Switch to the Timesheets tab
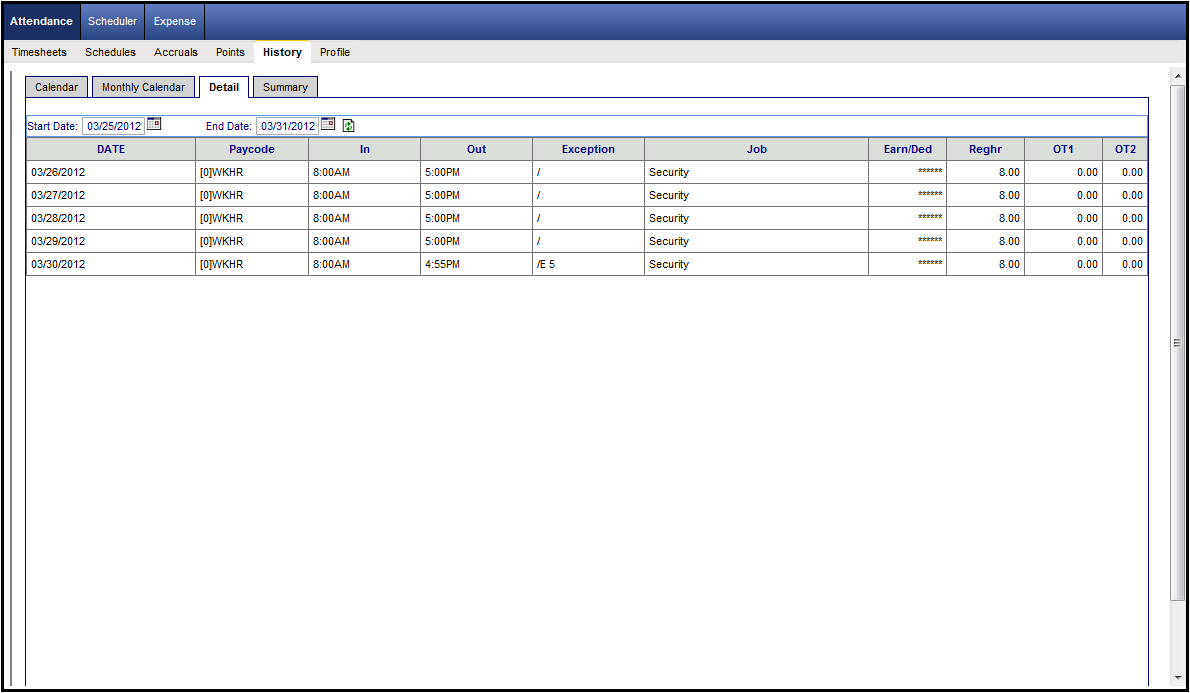Screen dimensions: 1190x693 pyautogui.click(x=39, y=52)
